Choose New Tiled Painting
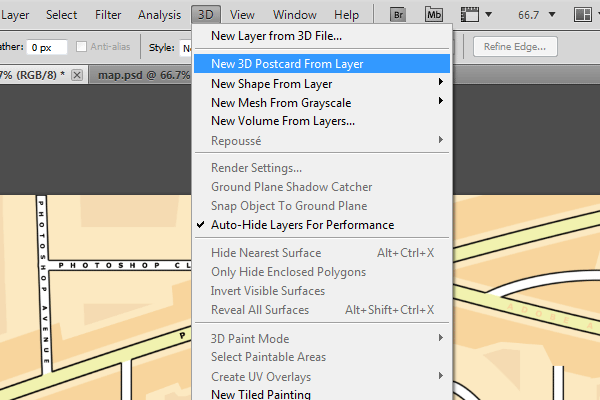This screenshot has width=600, height=400. pos(322,394)
